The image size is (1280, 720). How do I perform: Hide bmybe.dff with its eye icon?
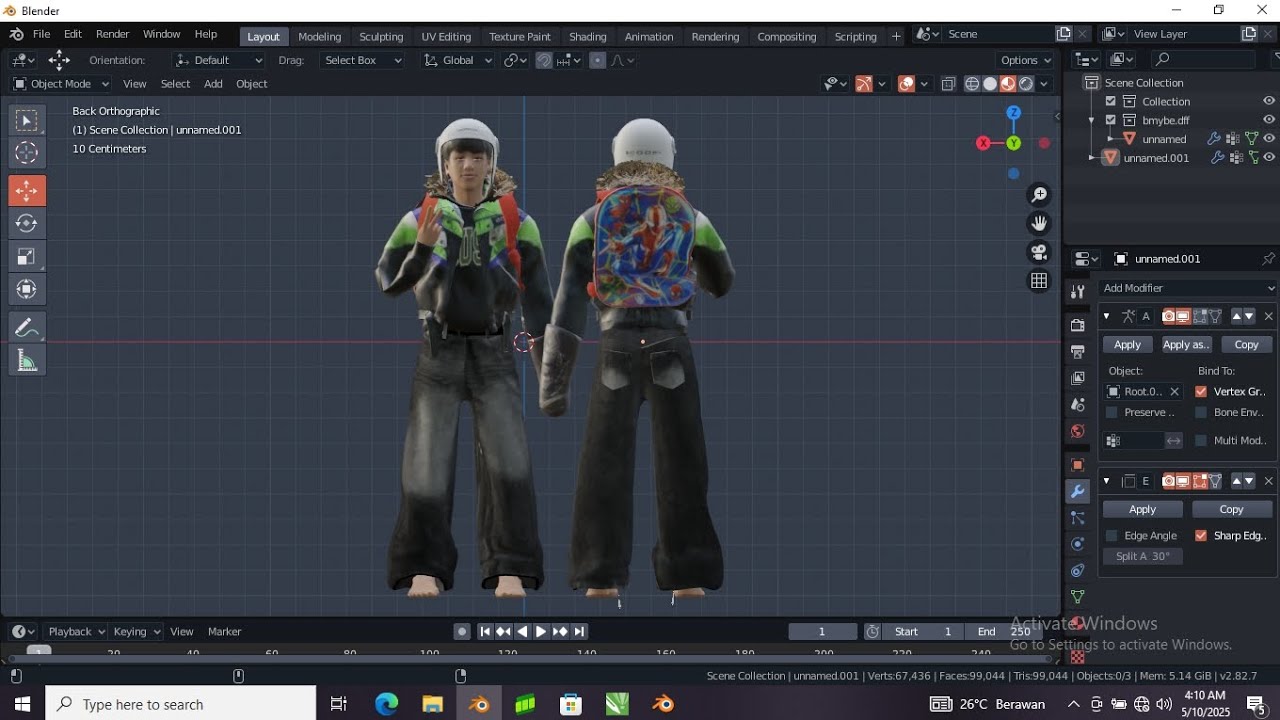click(x=1269, y=120)
